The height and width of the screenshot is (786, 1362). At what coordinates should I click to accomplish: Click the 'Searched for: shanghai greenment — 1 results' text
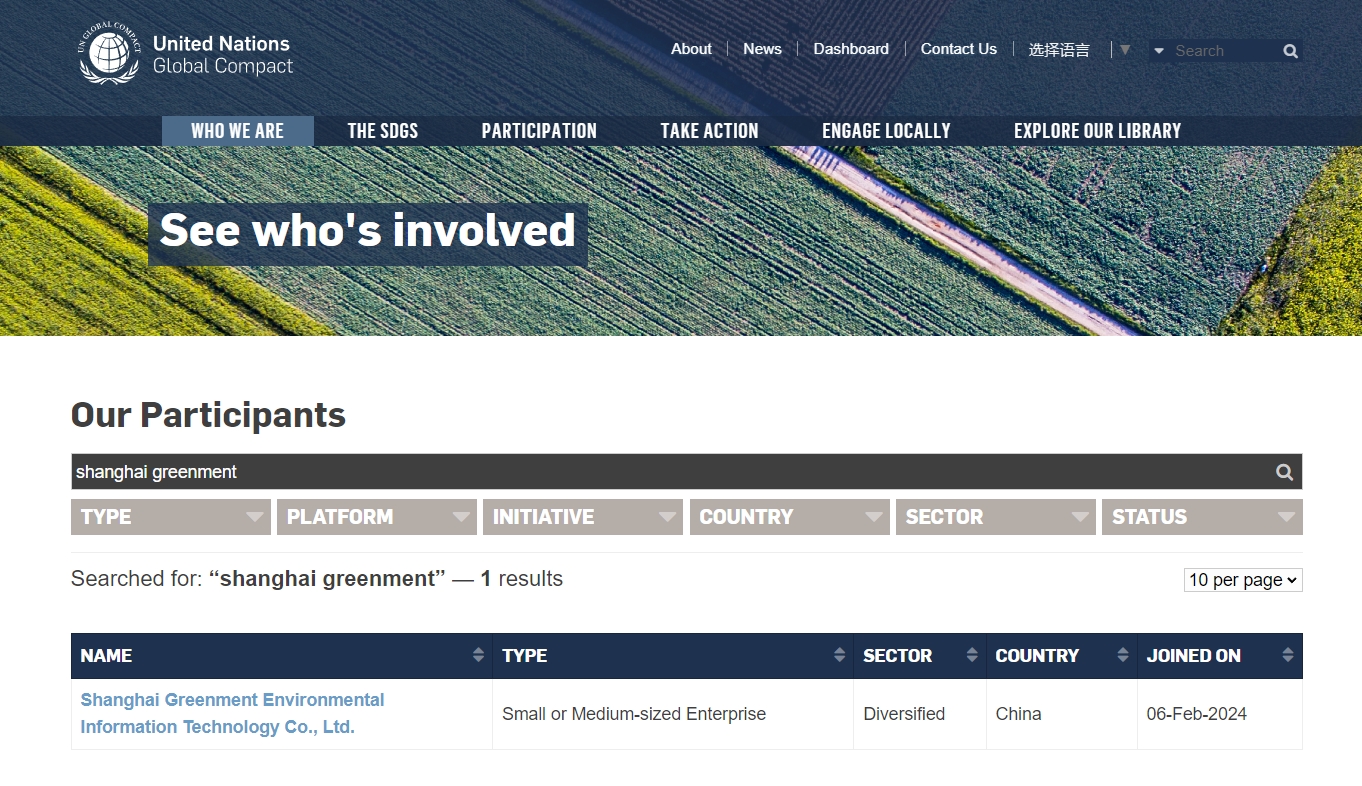click(317, 579)
